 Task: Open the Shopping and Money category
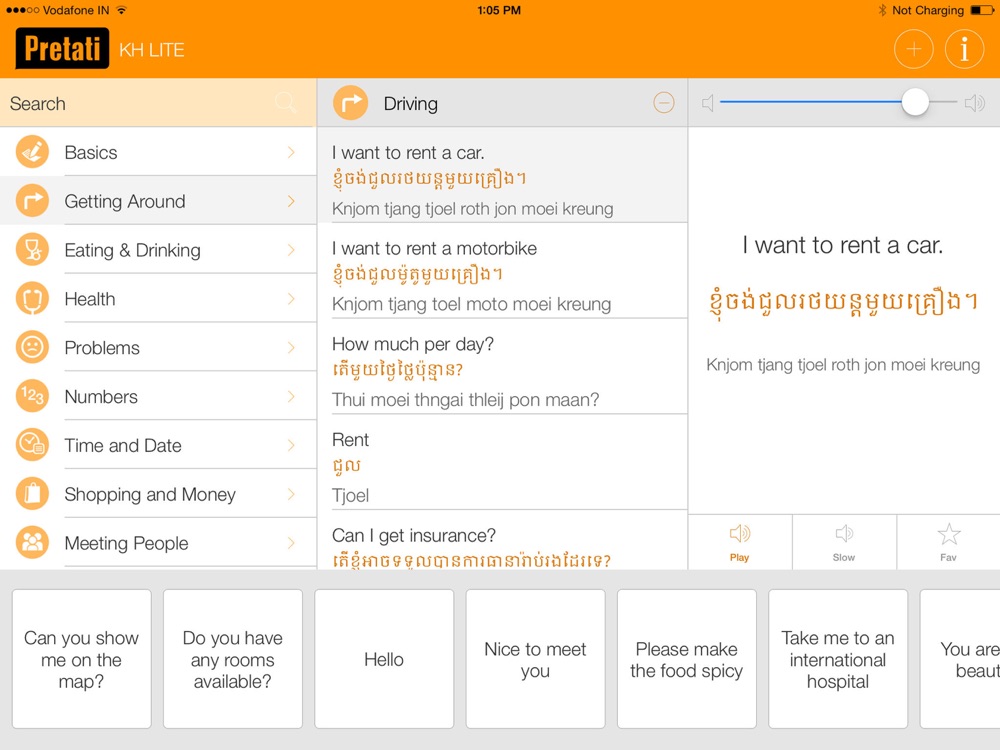pyautogui.click(x=158, y=494)
